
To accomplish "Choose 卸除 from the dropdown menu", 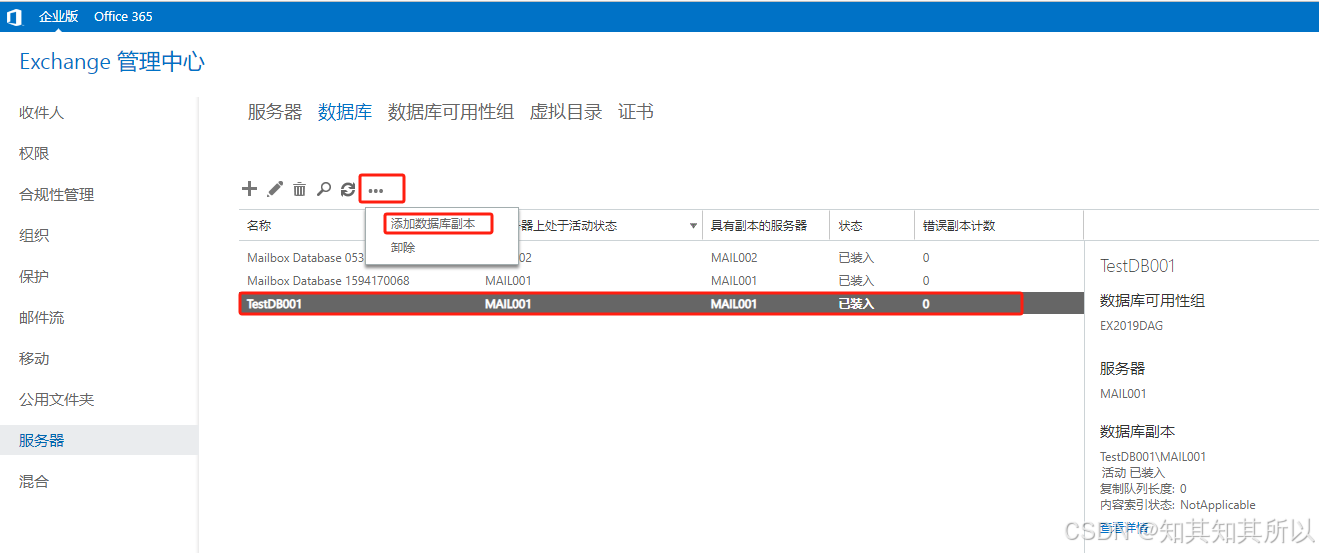I will pos(403,247).
